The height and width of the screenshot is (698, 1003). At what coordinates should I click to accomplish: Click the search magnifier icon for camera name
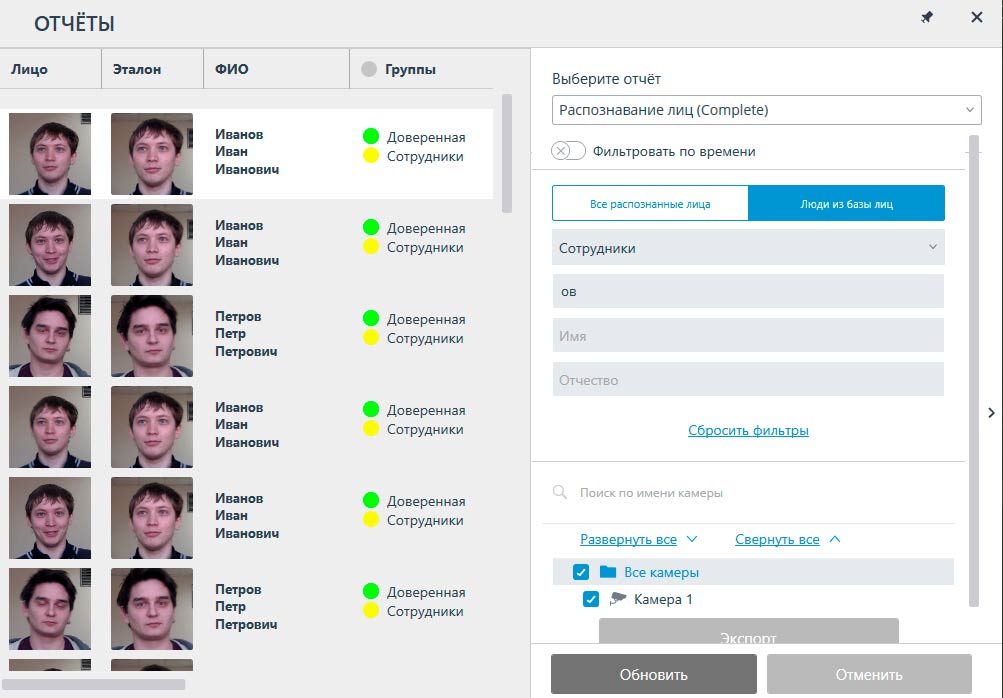(x=560, y=493)
